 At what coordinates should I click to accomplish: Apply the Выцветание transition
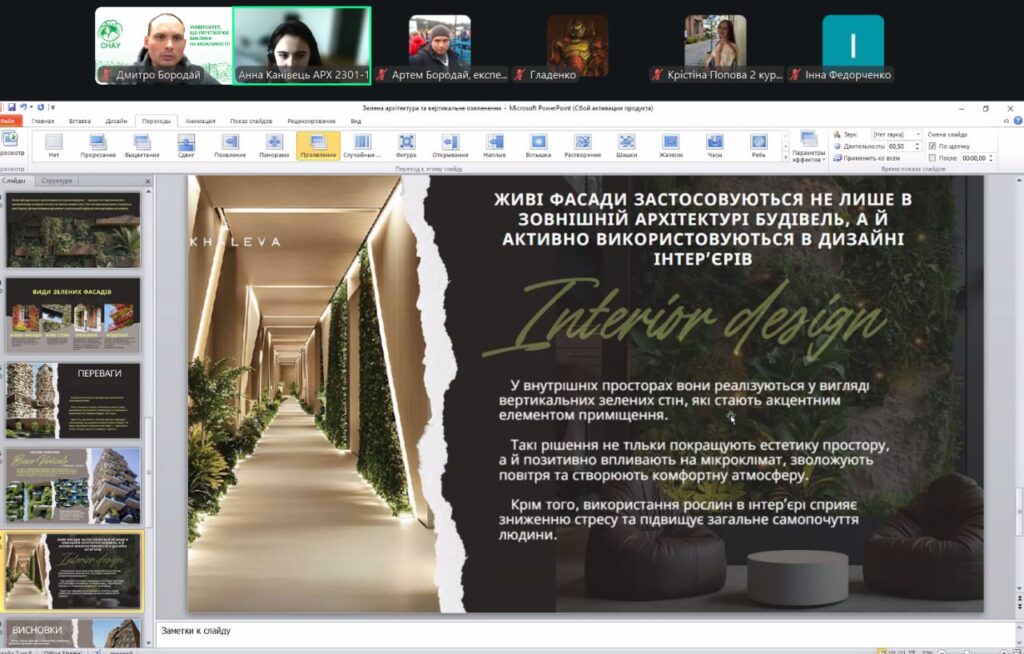142,145
